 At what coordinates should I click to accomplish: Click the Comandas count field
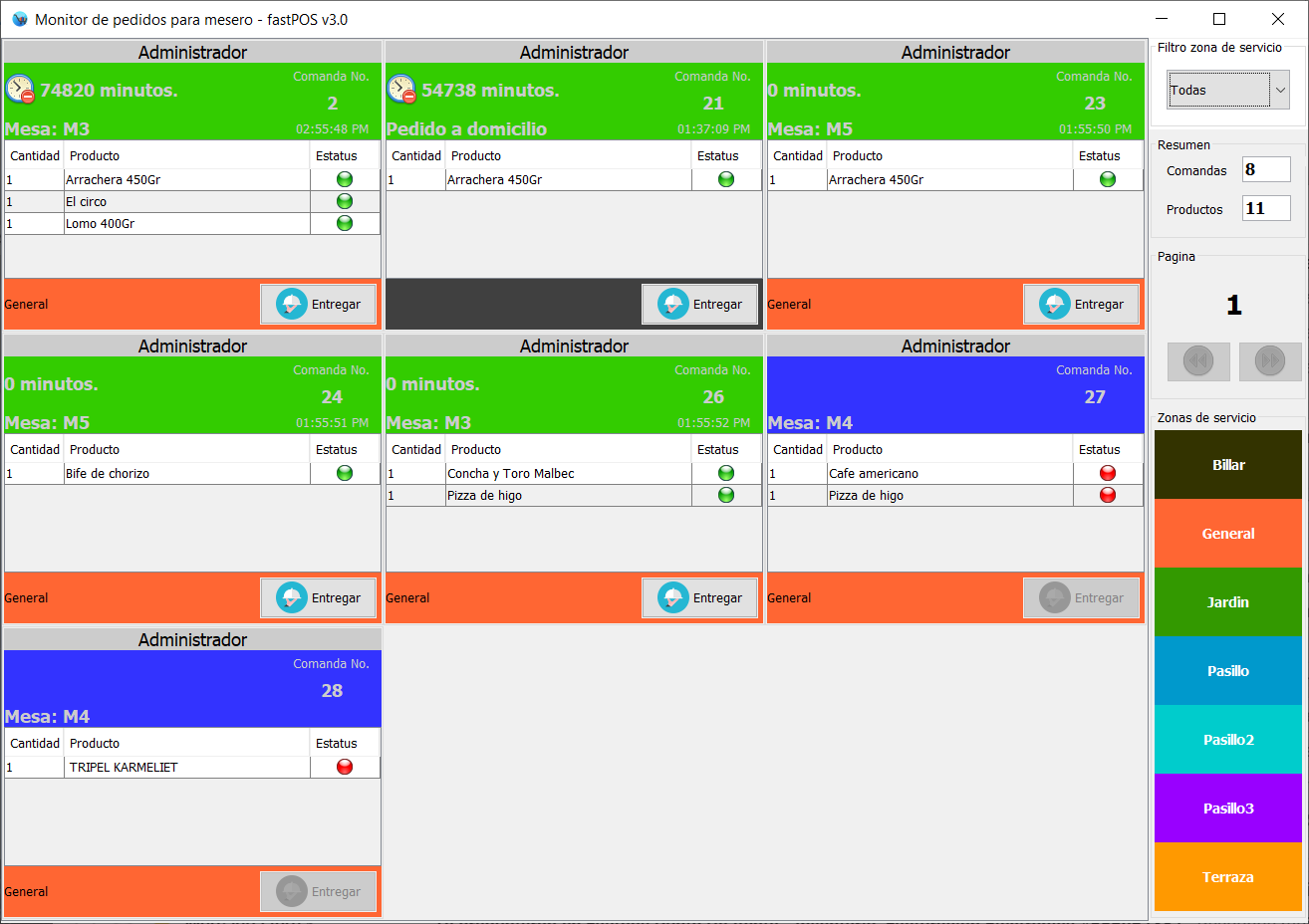click(1265, 170)
